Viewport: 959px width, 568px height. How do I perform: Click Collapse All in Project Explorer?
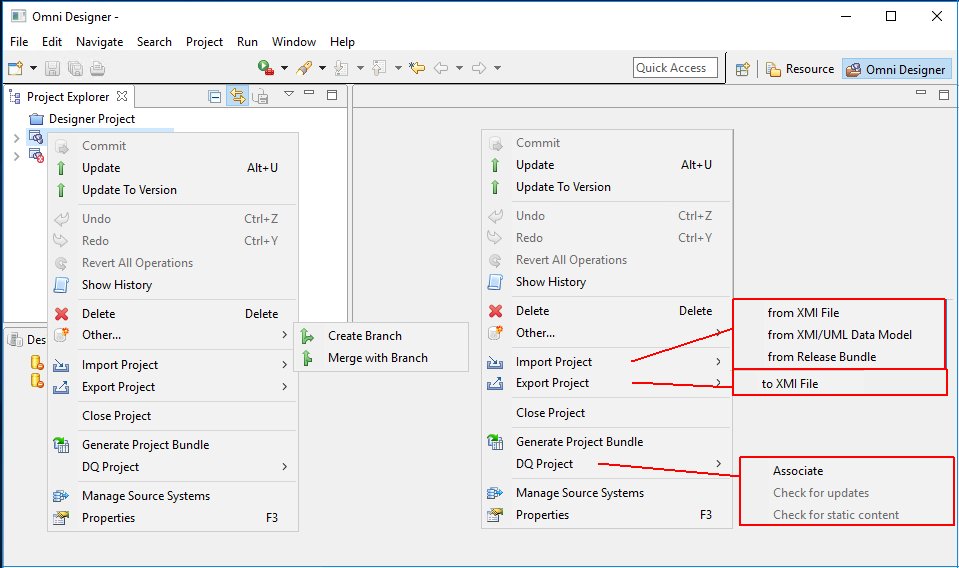coord(215,97)
